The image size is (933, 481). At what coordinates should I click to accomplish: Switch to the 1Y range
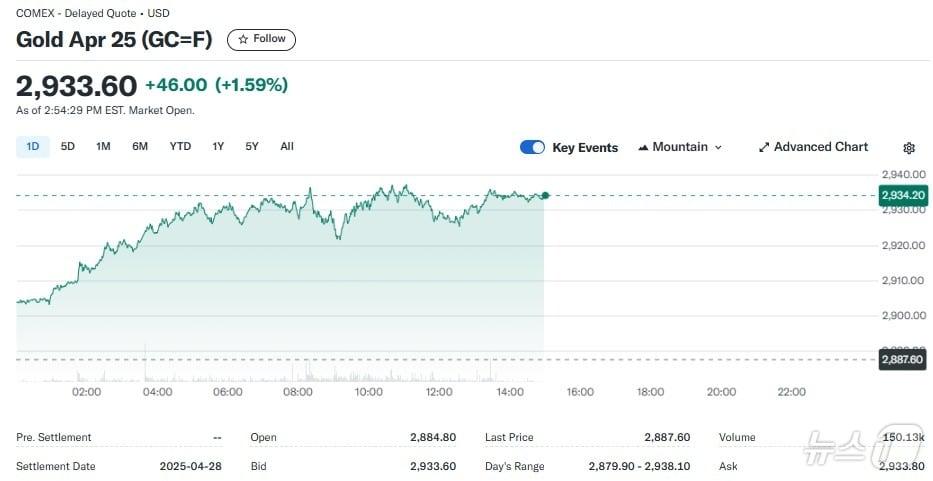click(x=218, y=147)
